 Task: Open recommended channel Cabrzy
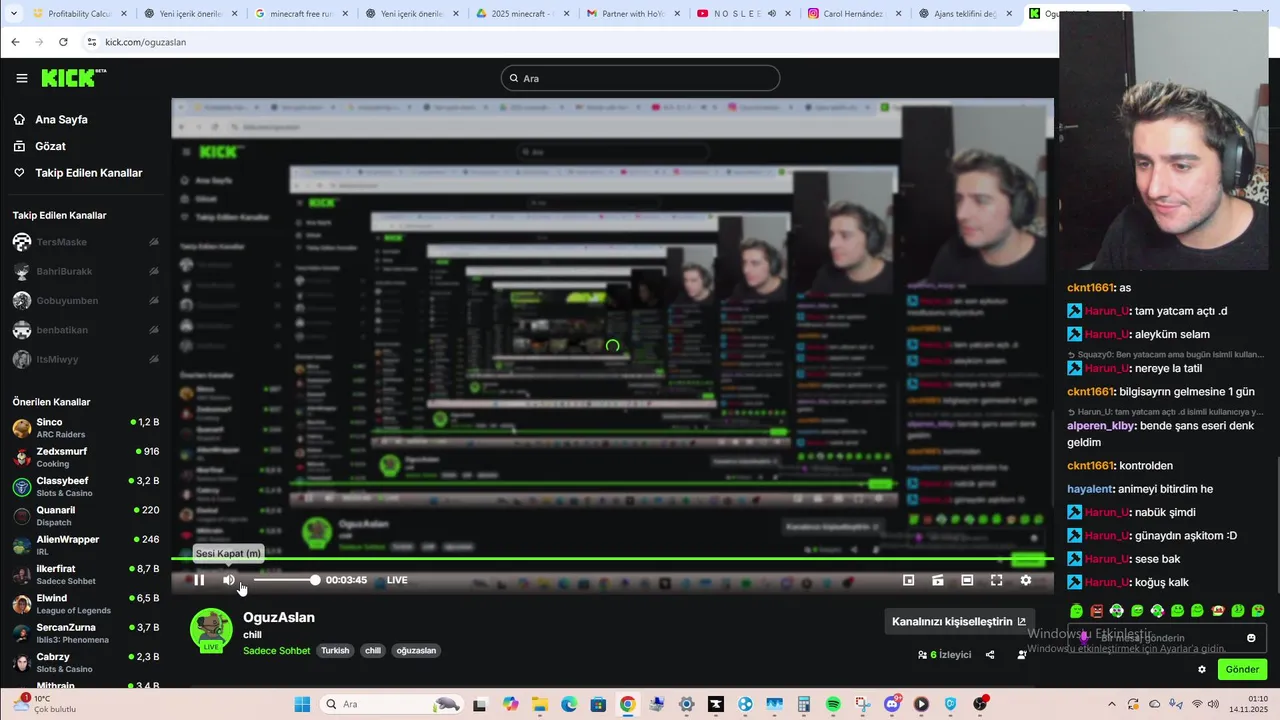pyautogui.click(x=85, y=662)
